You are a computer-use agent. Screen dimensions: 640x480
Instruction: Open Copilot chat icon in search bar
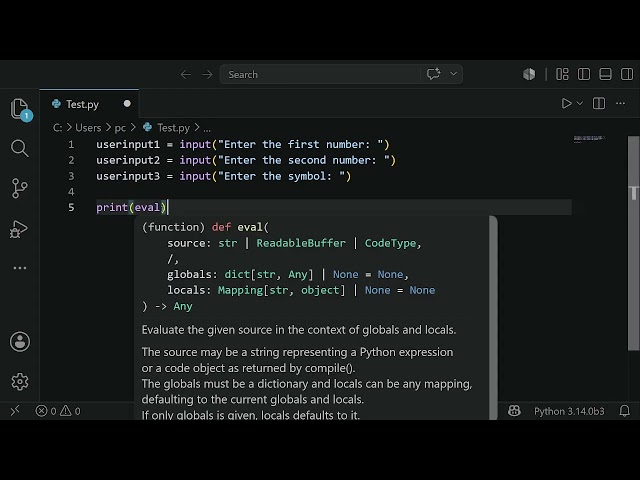[x=433, y=74]
